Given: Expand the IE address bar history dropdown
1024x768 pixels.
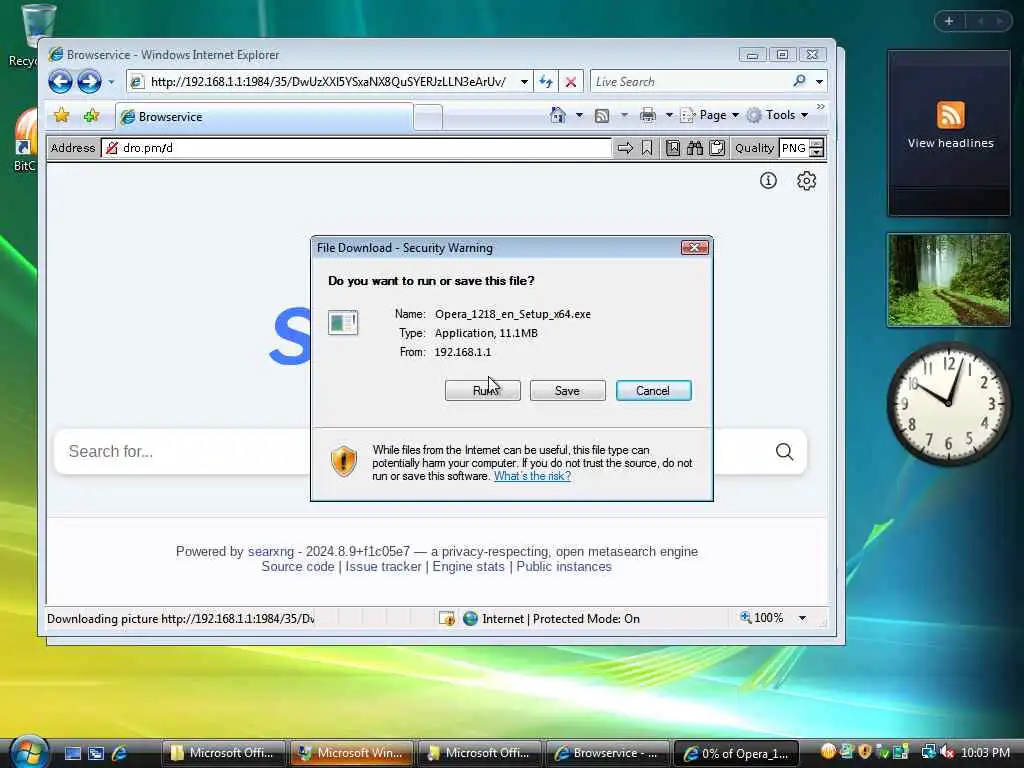Looking at the screenshot, I should (x=524, y=82).
